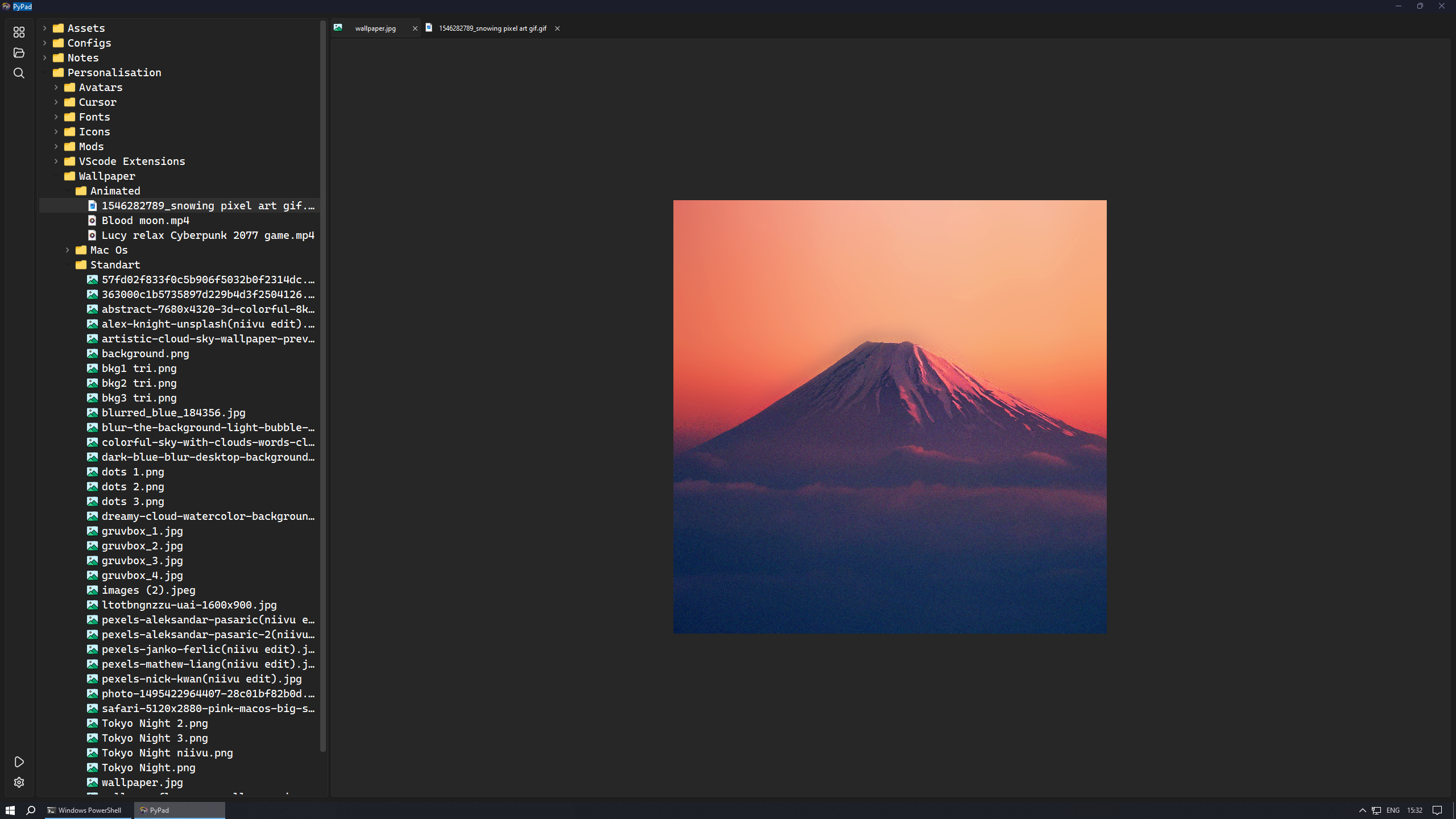Expand the Configs folder chevron
The height and width of the screenshot is (819, 1456).
tap(45, 43)
